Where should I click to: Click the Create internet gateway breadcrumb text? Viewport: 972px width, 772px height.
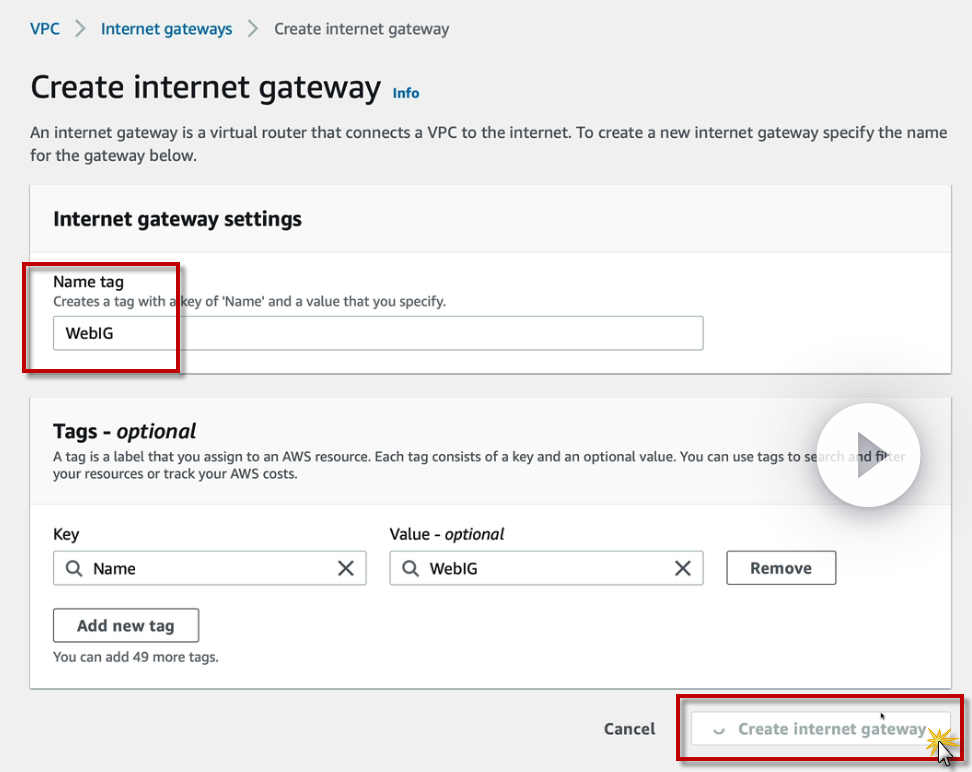pos(361,29)
